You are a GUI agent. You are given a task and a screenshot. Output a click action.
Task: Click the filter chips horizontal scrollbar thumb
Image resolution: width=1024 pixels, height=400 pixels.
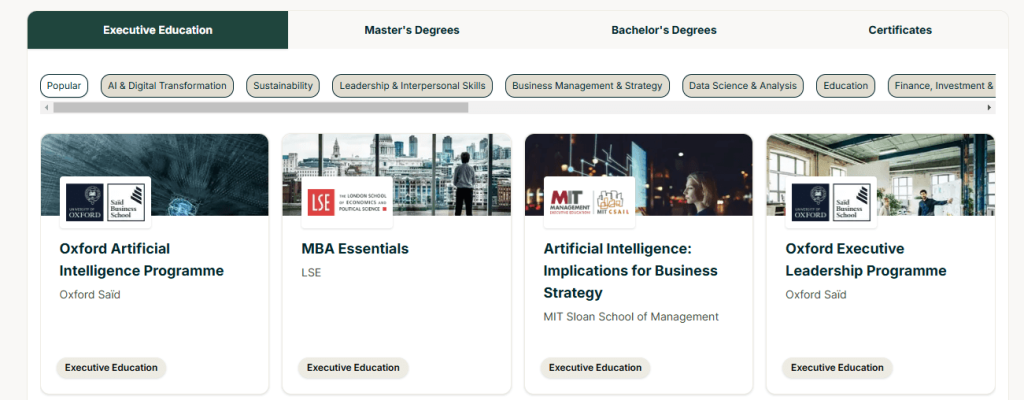coord(260,107)
